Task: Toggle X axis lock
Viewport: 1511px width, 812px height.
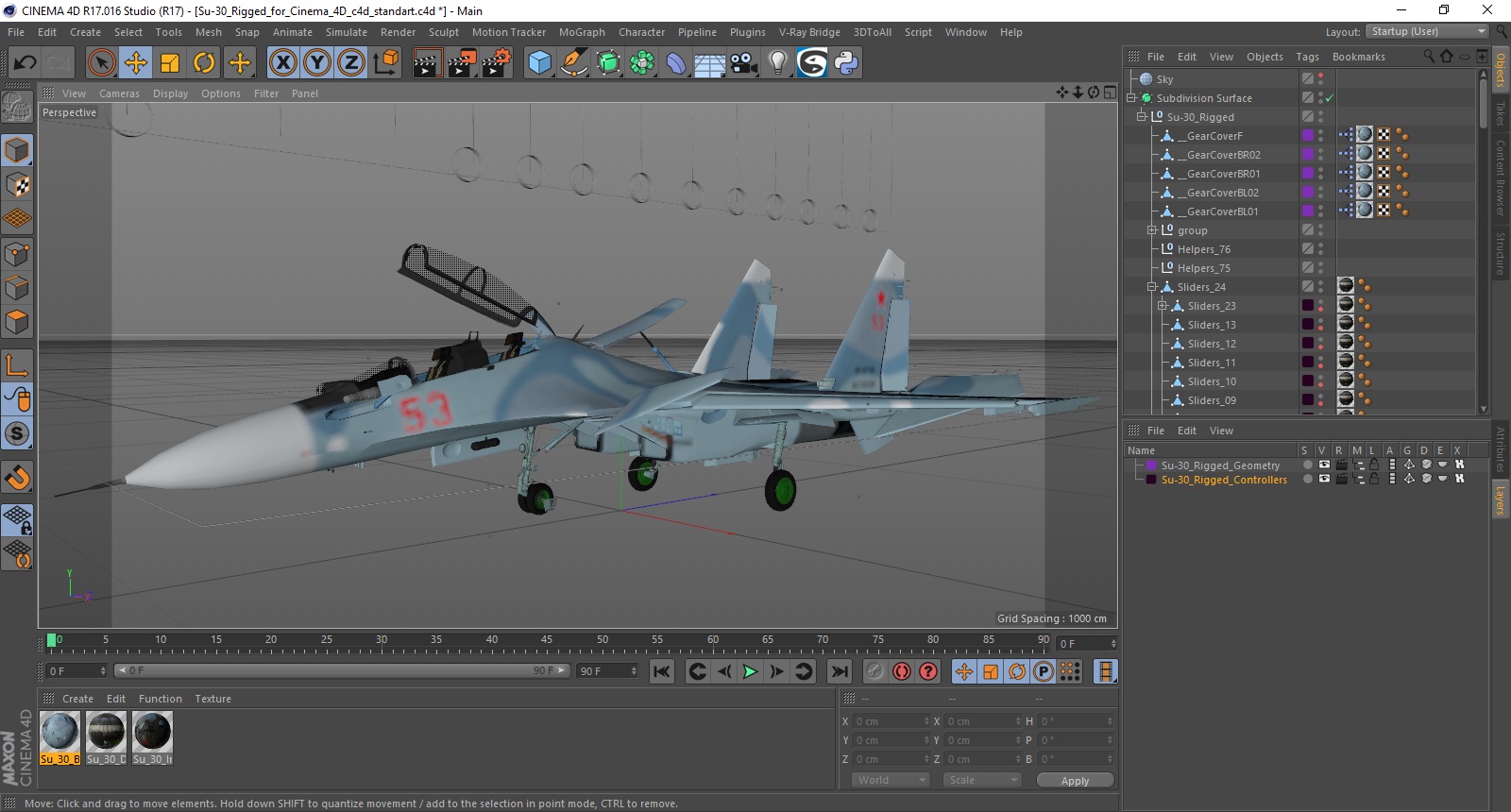Action: click(x=282, y=63)
